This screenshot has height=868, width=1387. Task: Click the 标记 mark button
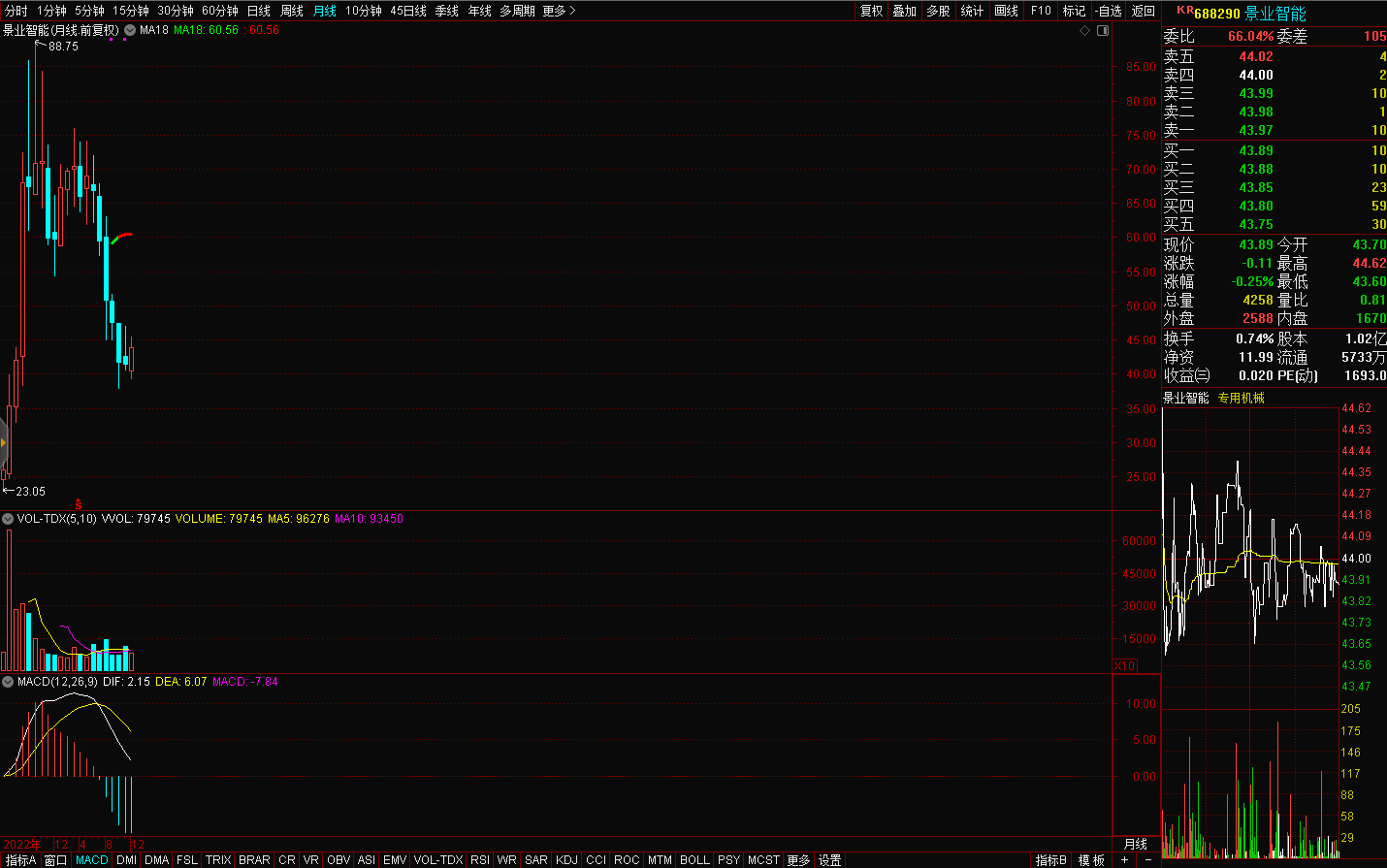[x=1074, y=11]
